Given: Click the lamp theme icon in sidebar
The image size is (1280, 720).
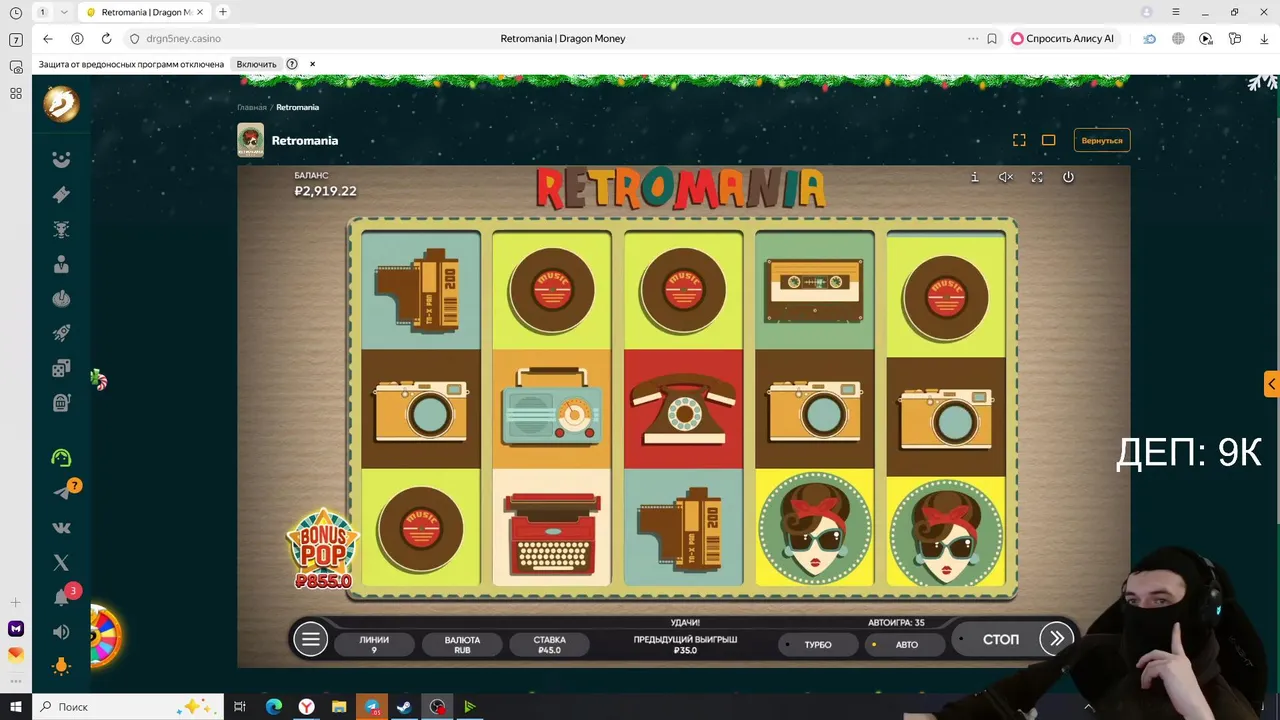Looking at the screenshot, I should tap(61, 666).
